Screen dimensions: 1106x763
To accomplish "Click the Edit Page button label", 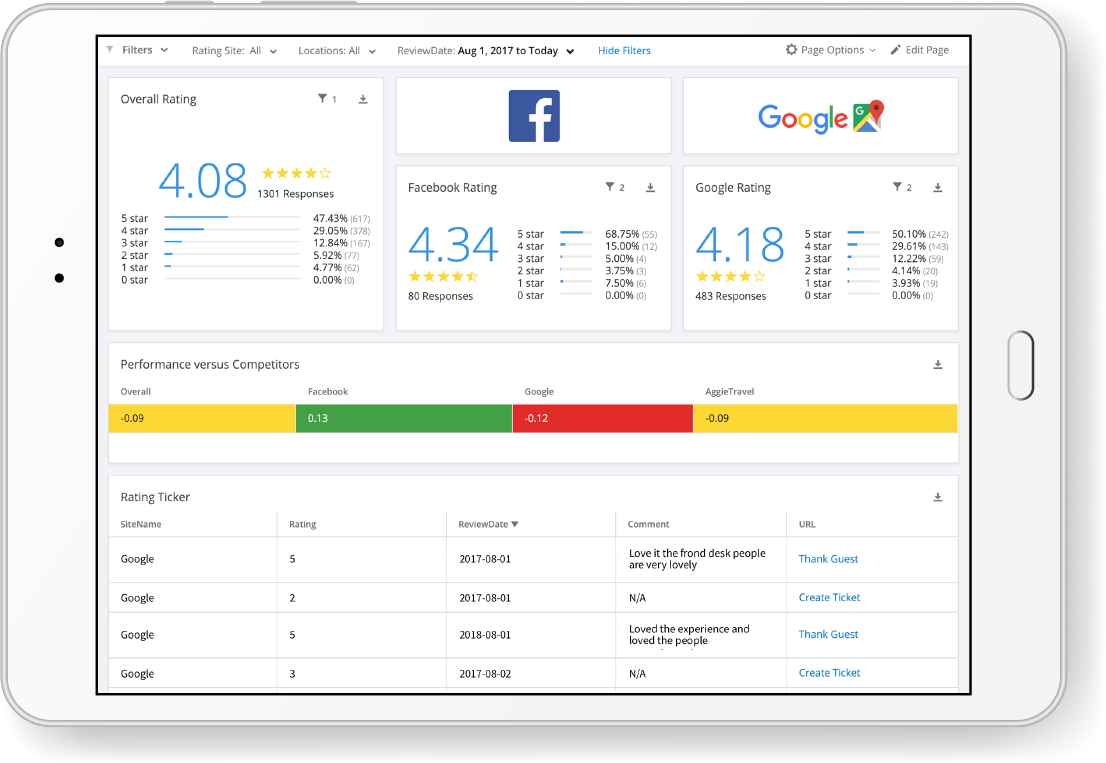I will coord(927,50).
